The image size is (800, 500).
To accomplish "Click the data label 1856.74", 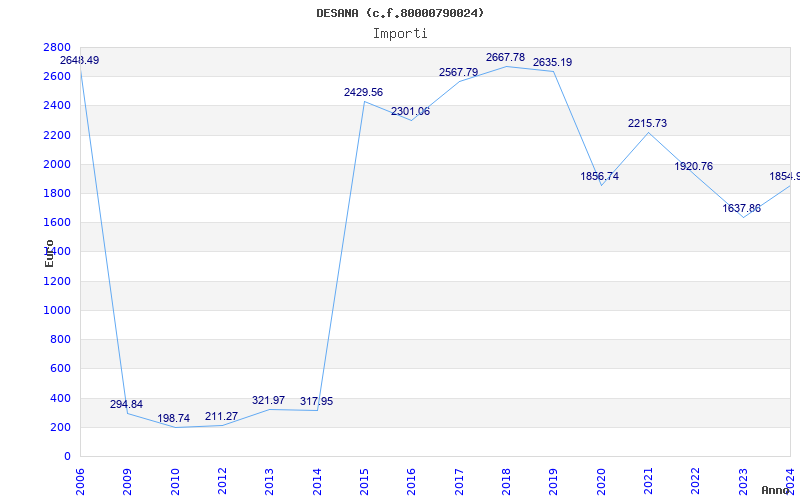I will [599, 176].
